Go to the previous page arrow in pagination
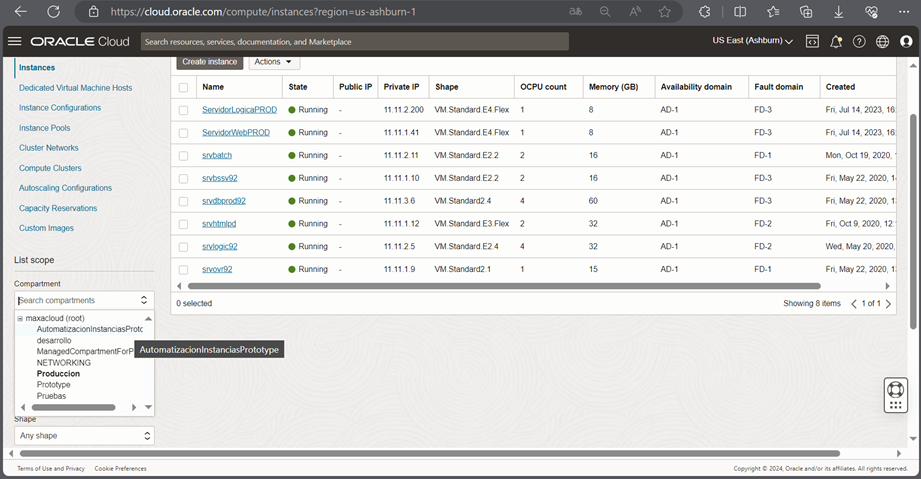This screenshot has width=921, height=479. point(854,303)
